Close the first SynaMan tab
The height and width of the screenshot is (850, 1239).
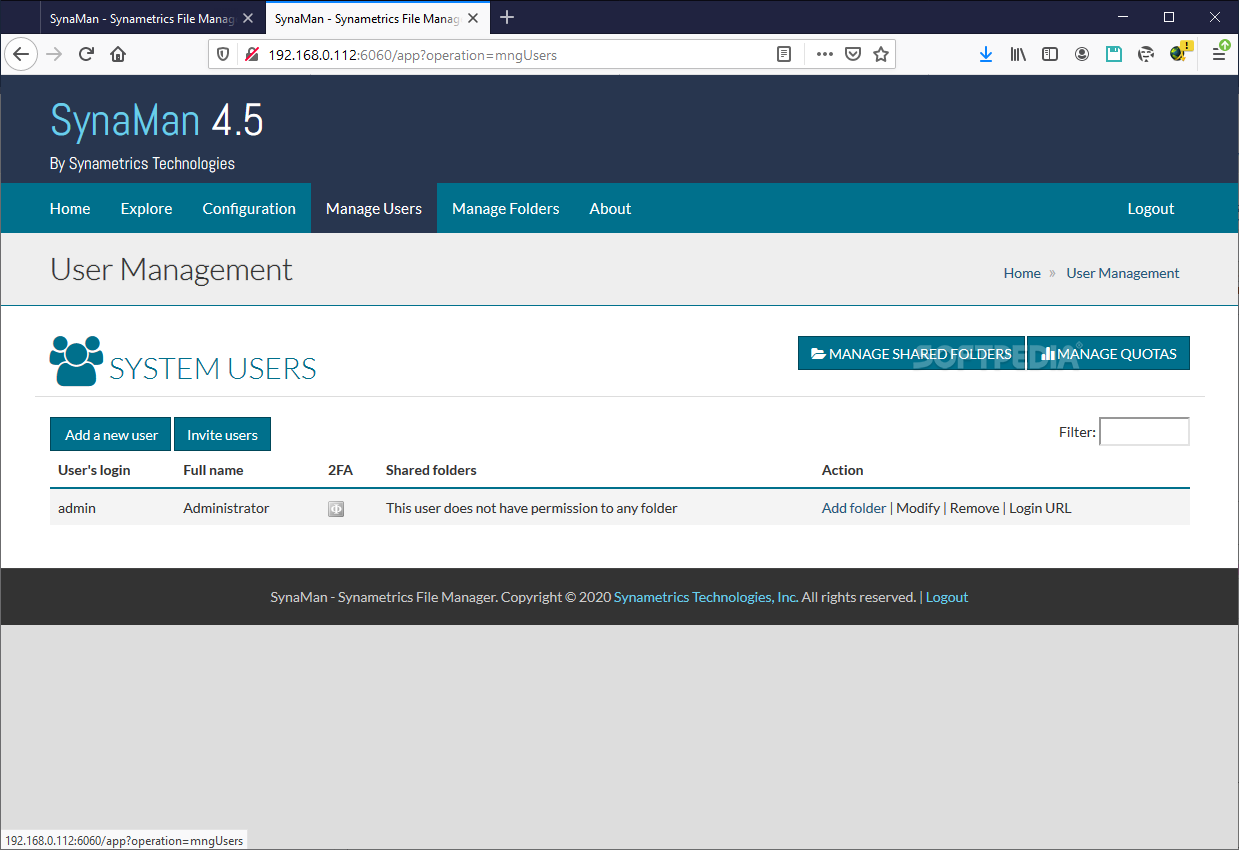[x=248, y=18]
